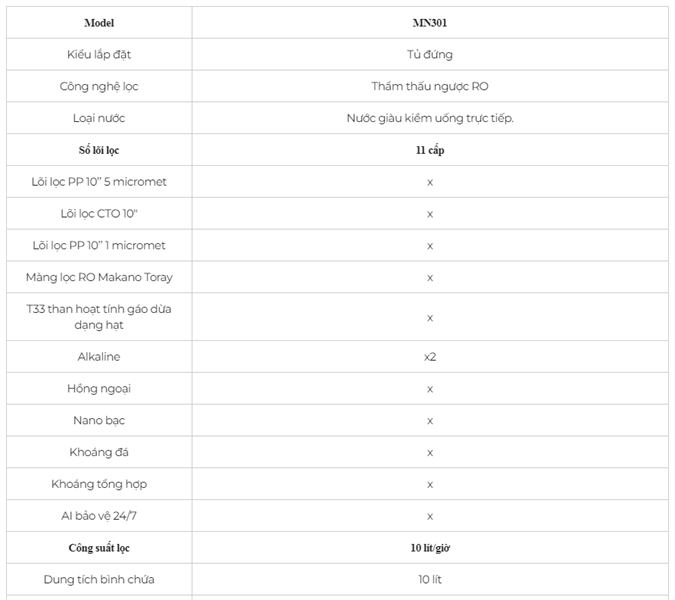
Task: Select Thẩm thấu ngược RO text
Action: (x=430, y=87)
